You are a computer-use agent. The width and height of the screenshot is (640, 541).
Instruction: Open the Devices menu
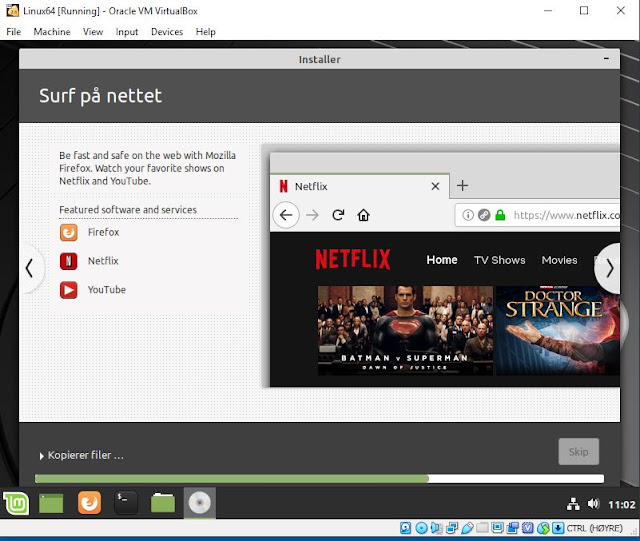click(x=167, y=32)
